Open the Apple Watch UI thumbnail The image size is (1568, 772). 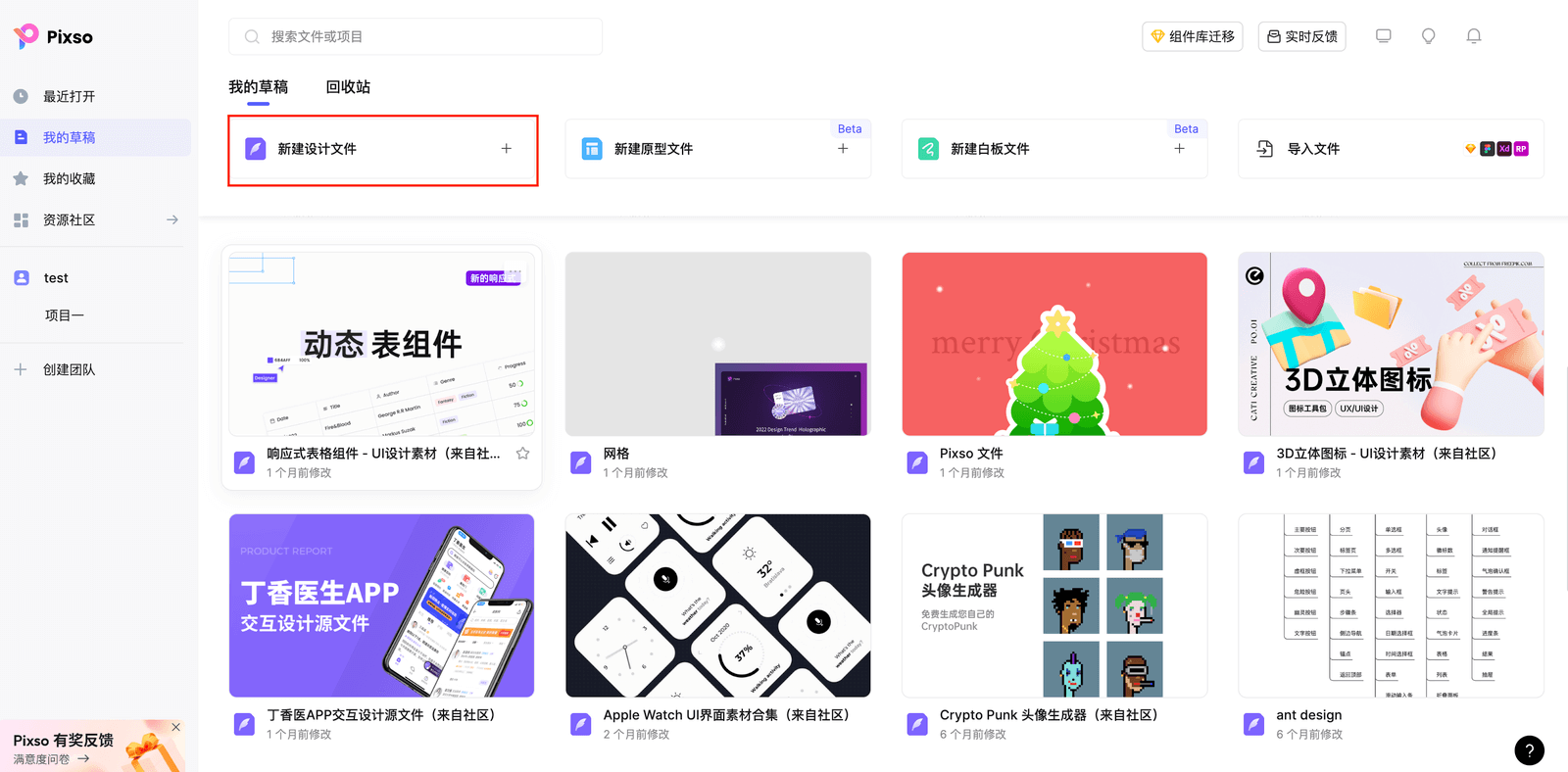[x=718, y=605]
